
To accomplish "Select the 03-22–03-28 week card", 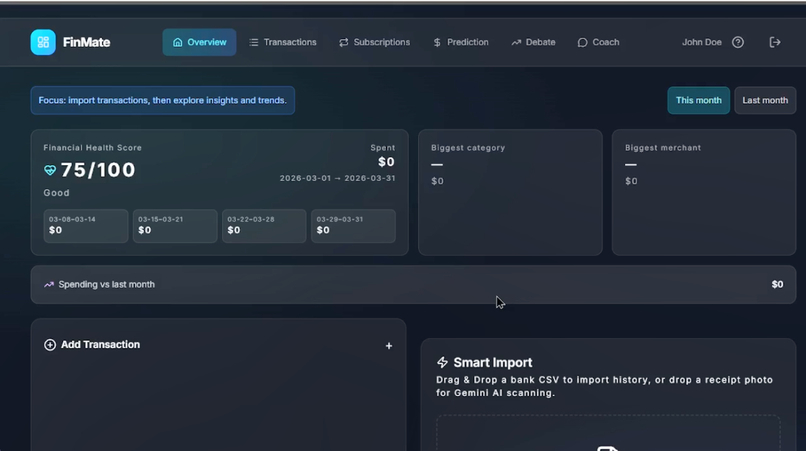I will 264,226.
